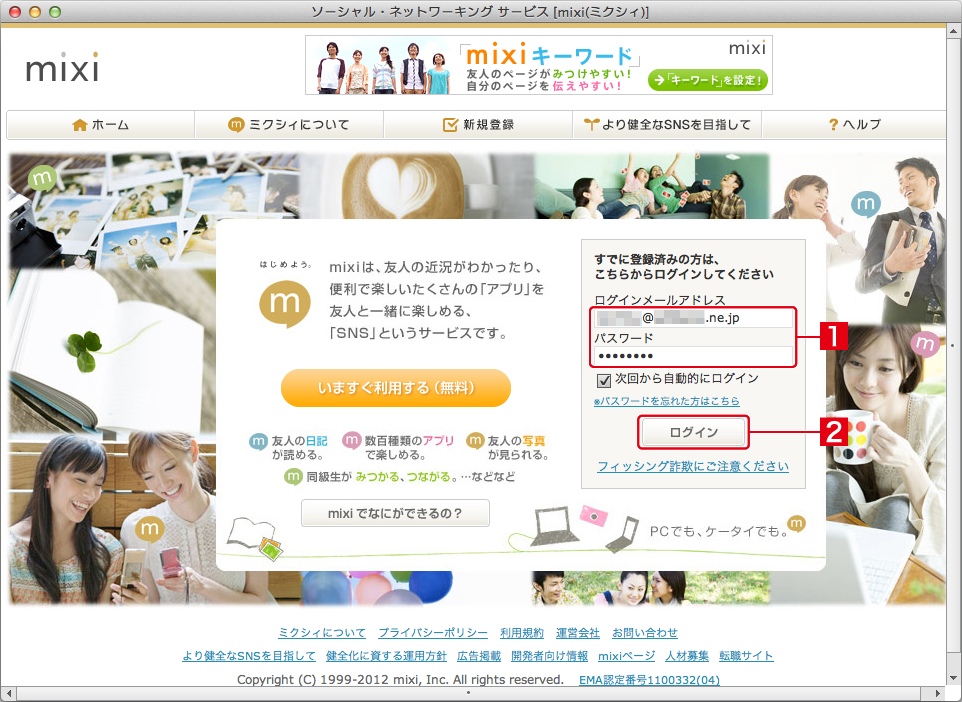Click the latte heart art photo
The height and width of the screenshot is (702, 962).
click(x=417, y=186)
